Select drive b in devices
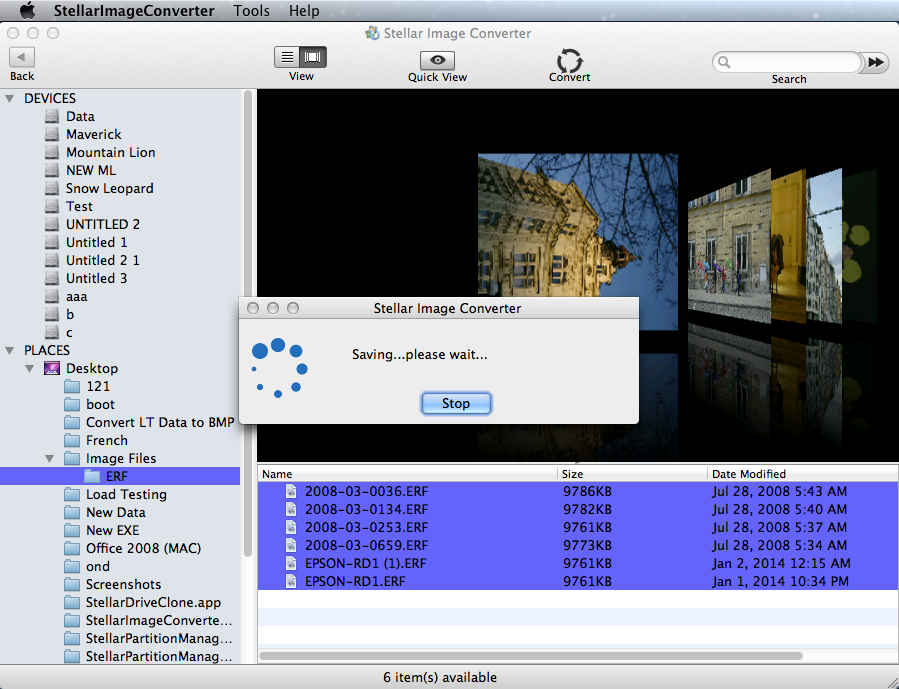The height and width of the screenshot is (689, 899). pyautogui.click(x=52, y=314)
